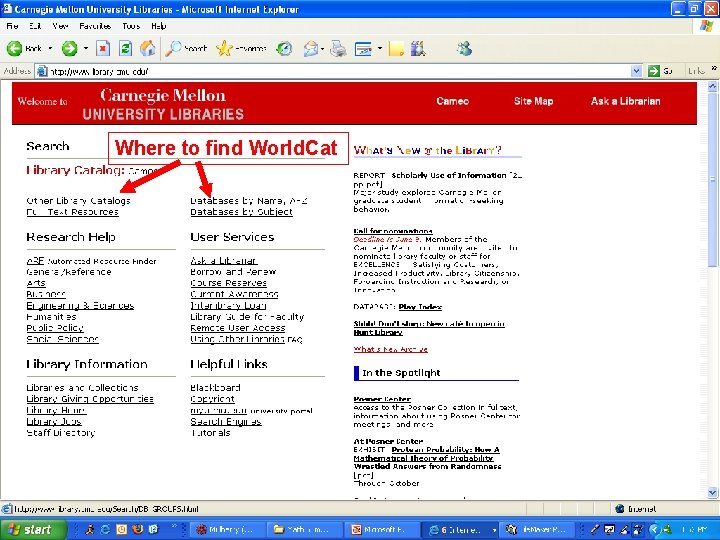
Task: Click the Research toolbar icon
Action: [418, 48]
